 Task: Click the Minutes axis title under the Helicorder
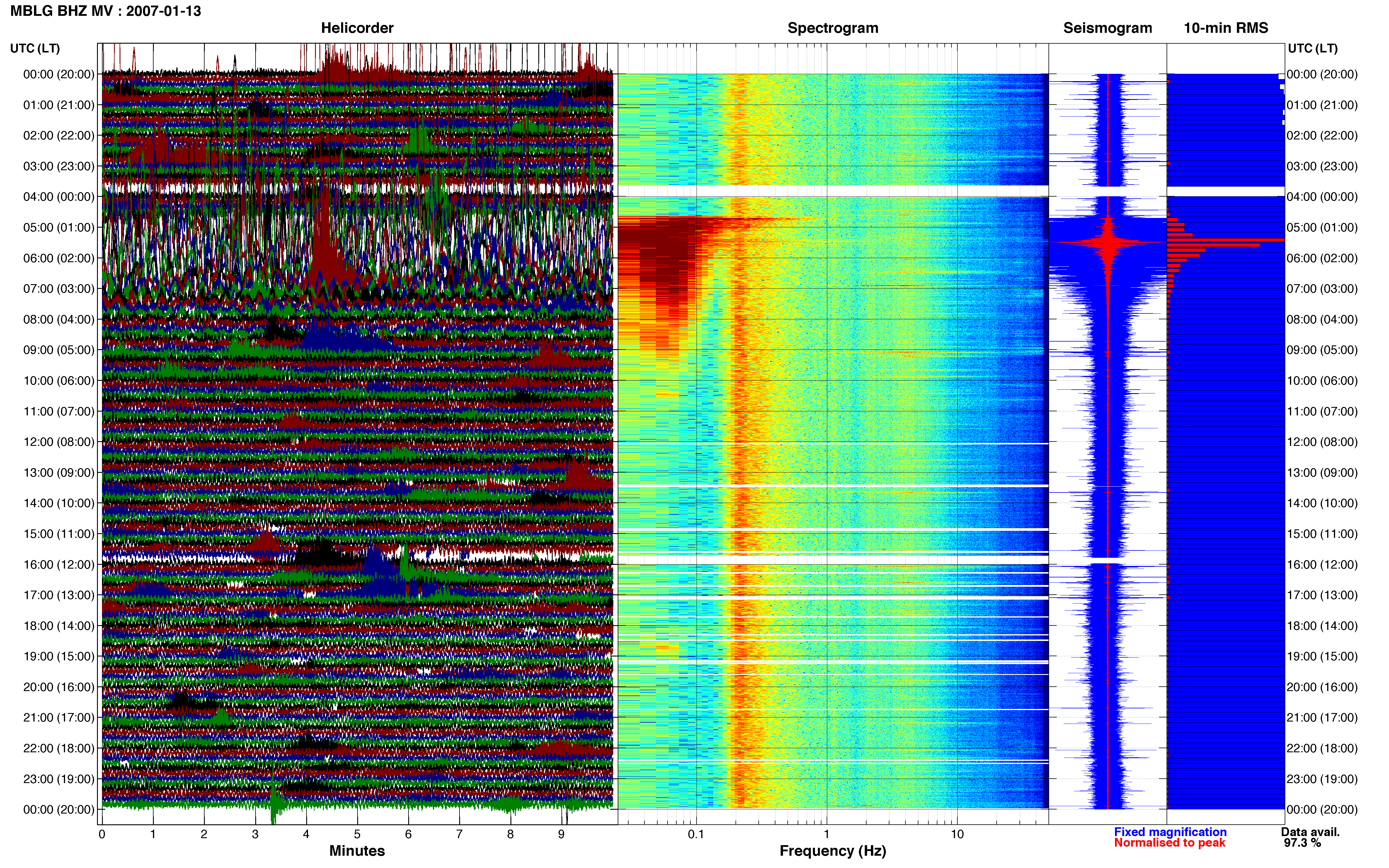tap(357, 851)
